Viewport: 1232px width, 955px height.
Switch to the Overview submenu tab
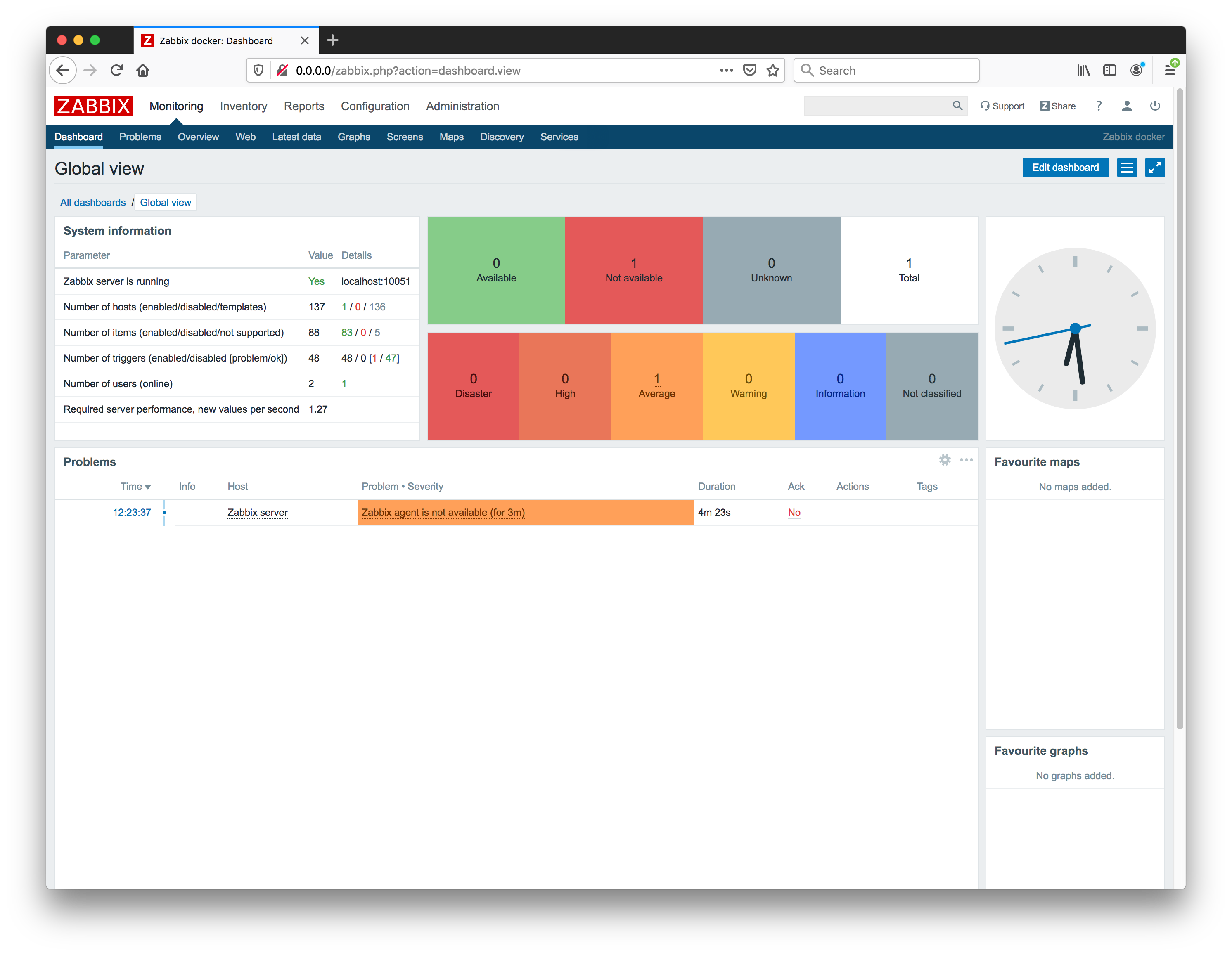[198, 137]
